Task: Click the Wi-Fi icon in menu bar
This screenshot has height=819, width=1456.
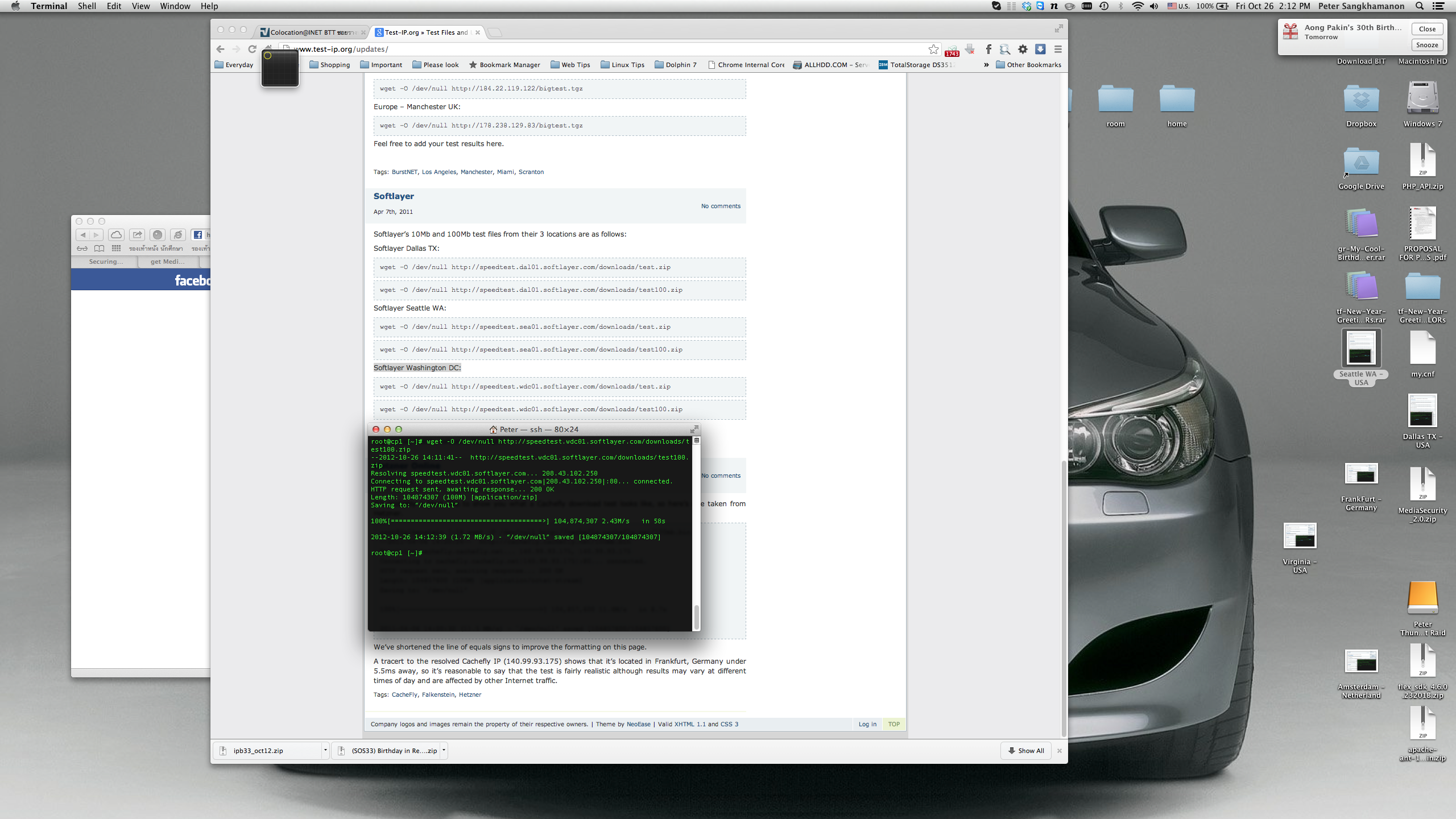Action: [x=1137, y=6]
